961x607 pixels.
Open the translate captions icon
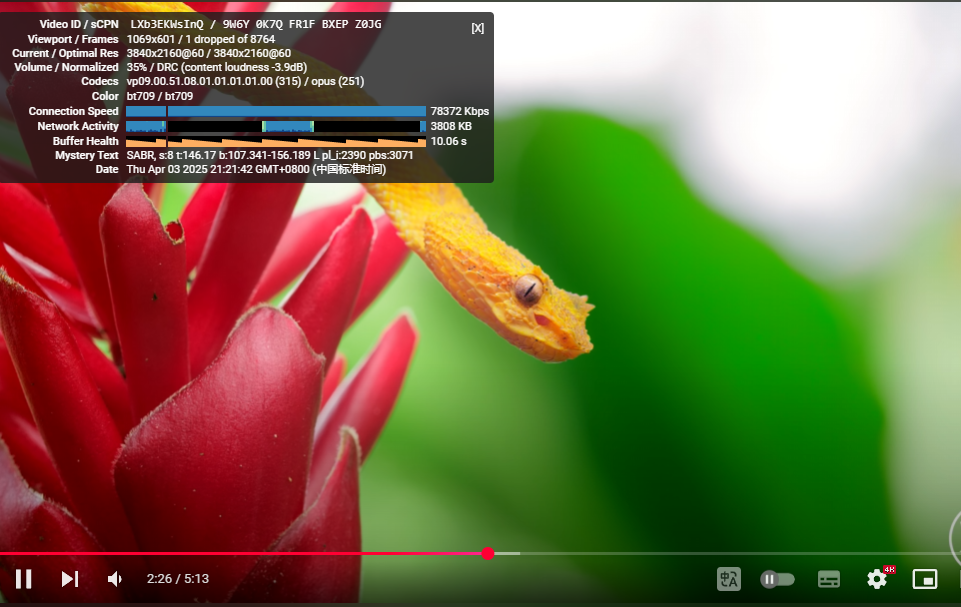pyautogui.click(x=729, y=579)
